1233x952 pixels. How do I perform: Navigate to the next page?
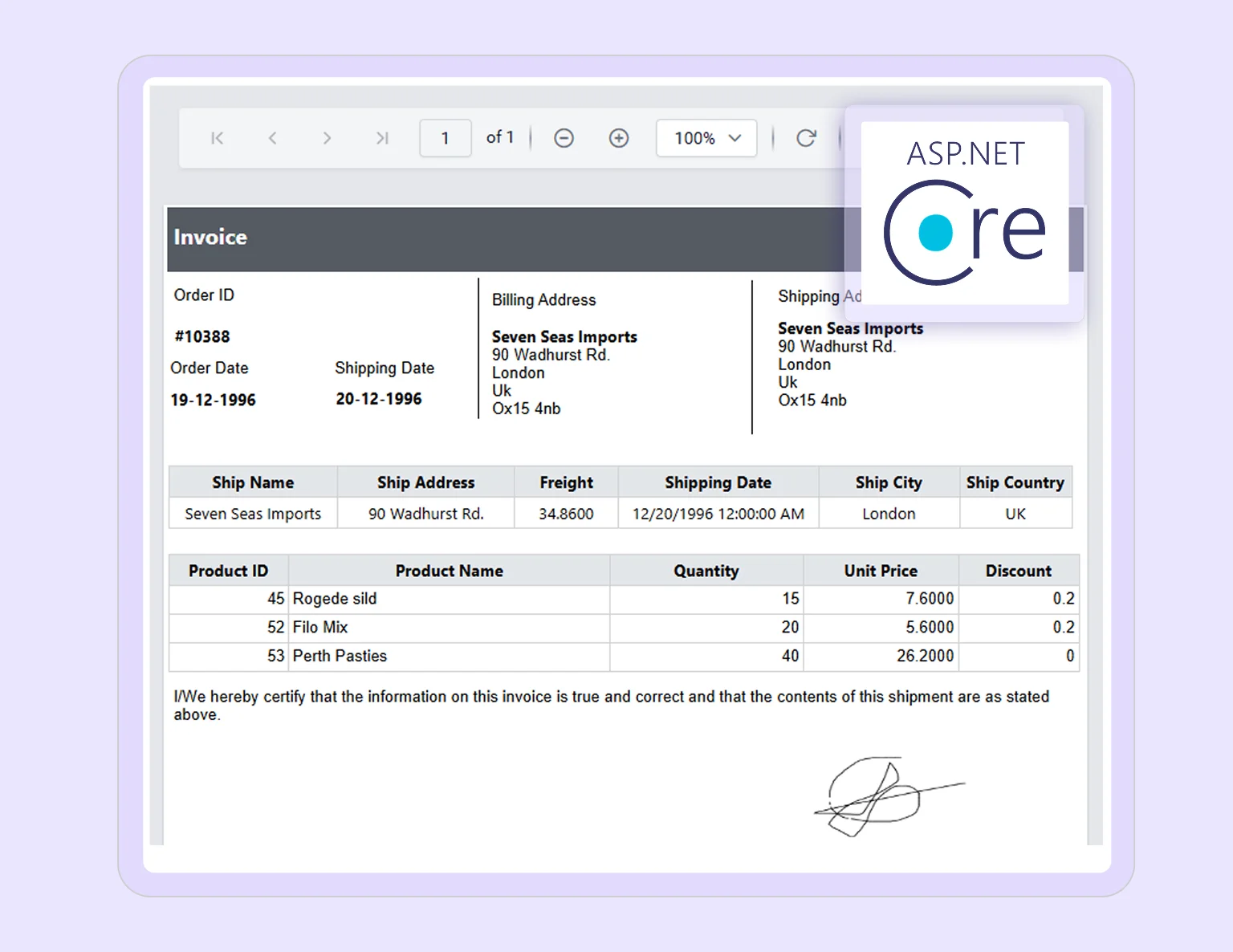pyautogui.click(x=327, y=137)
